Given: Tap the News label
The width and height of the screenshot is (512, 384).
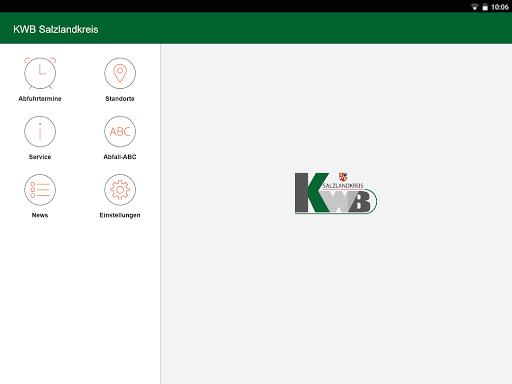Looking at the screenshot, I should coord(40,215).
